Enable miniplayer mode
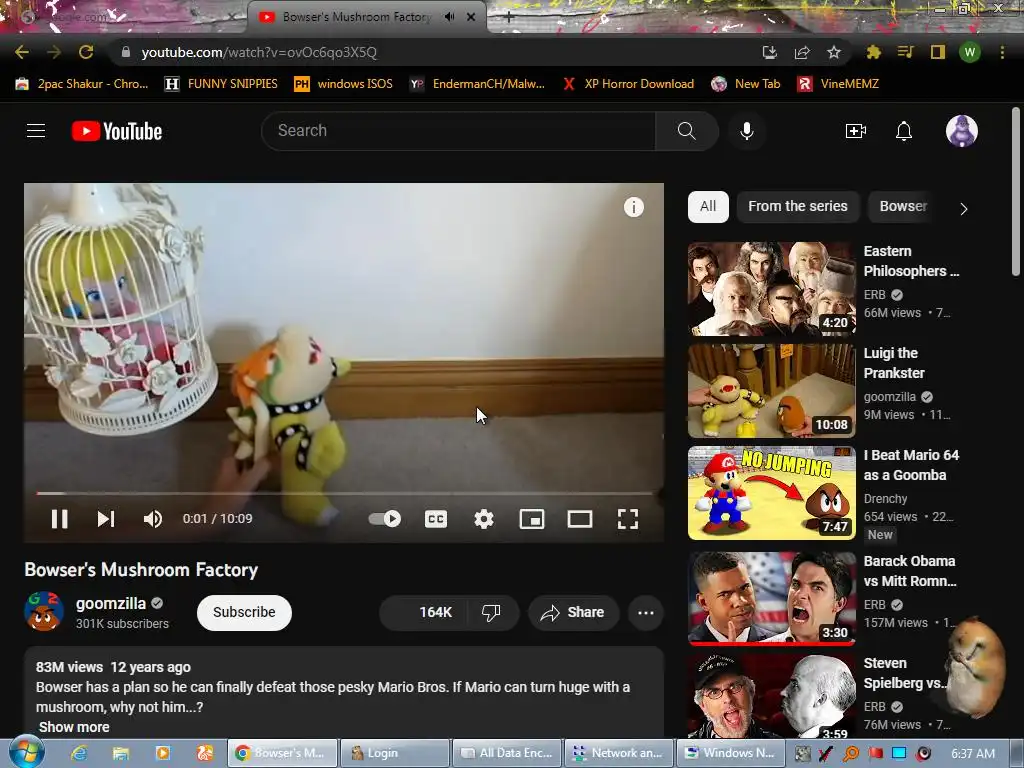The image size is (1024, 768). pos(532,519)
